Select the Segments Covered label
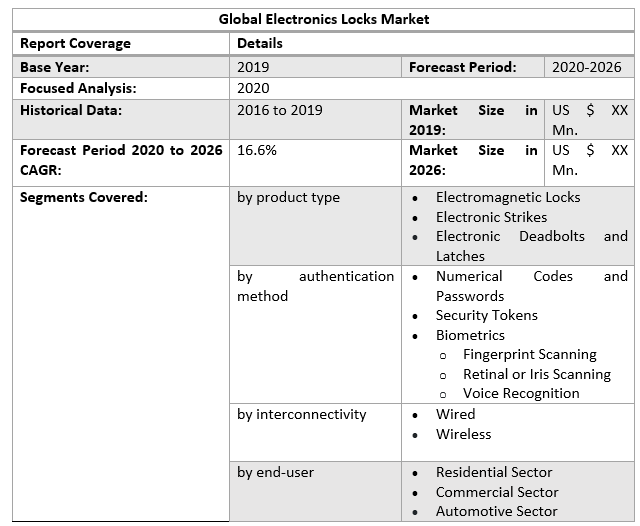Image resolution: width=640 pixels, height=526 pixels. coord(84,197)
